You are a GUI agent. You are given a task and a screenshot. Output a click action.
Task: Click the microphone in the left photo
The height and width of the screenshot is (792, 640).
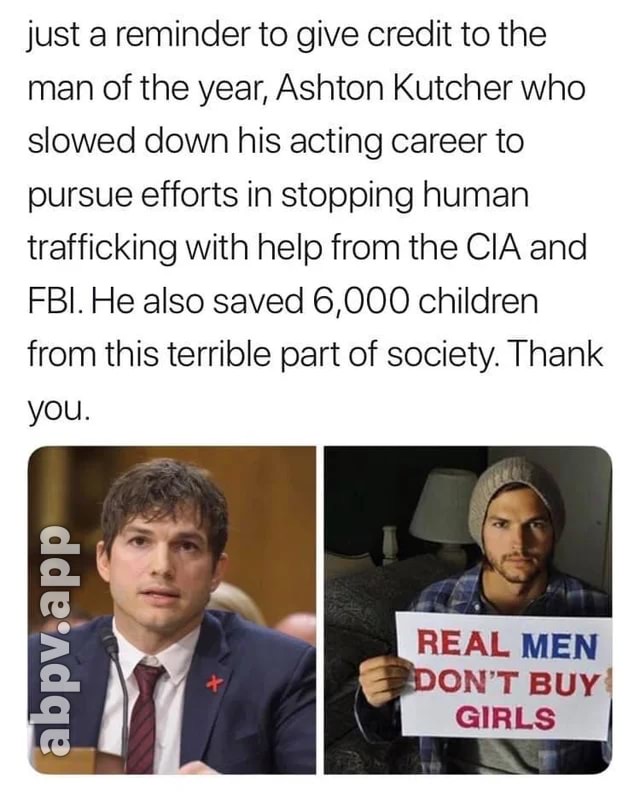(x=115, y=697)
